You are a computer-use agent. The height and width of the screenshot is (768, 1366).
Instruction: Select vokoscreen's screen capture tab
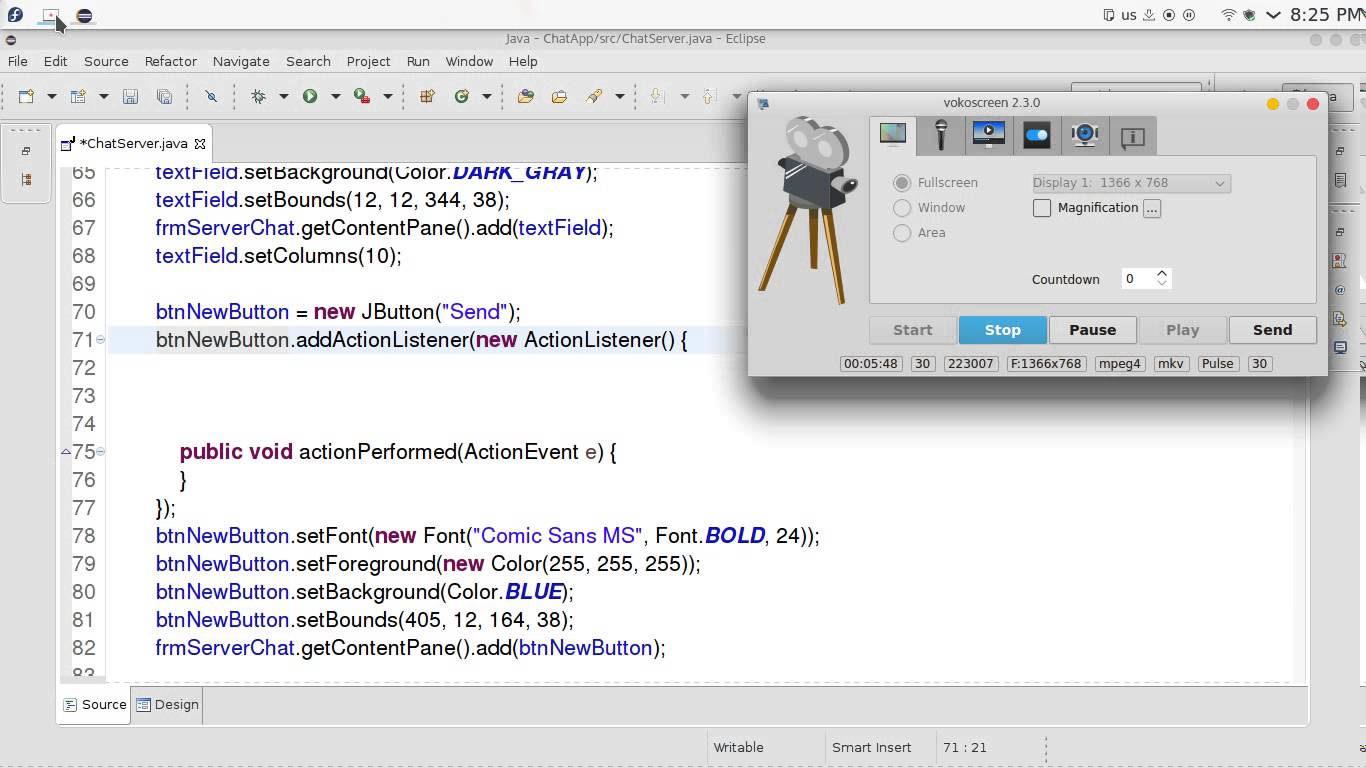893,135
